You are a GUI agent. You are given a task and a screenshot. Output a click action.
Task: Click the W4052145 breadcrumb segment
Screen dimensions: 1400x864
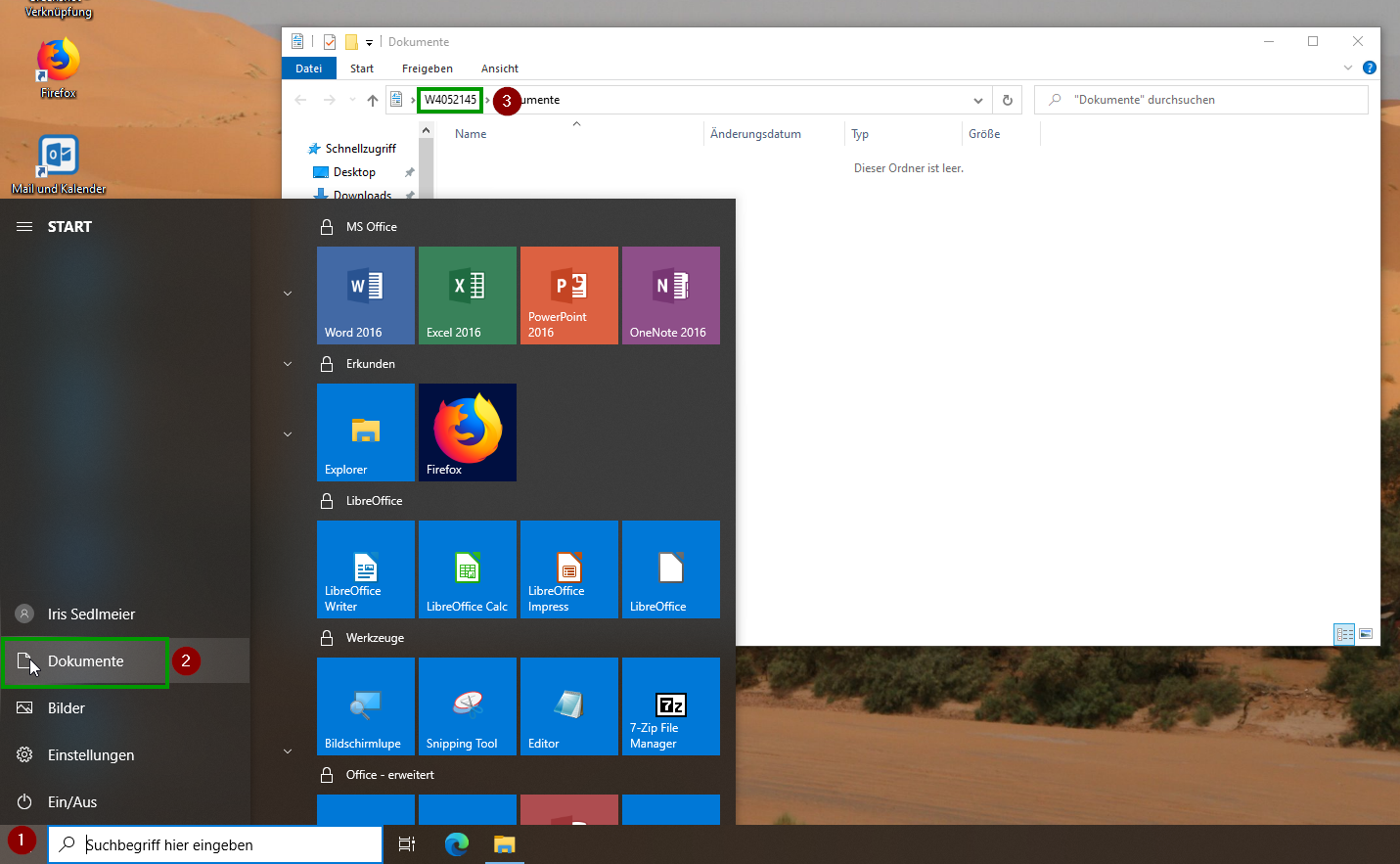click(x=450, y=100)
